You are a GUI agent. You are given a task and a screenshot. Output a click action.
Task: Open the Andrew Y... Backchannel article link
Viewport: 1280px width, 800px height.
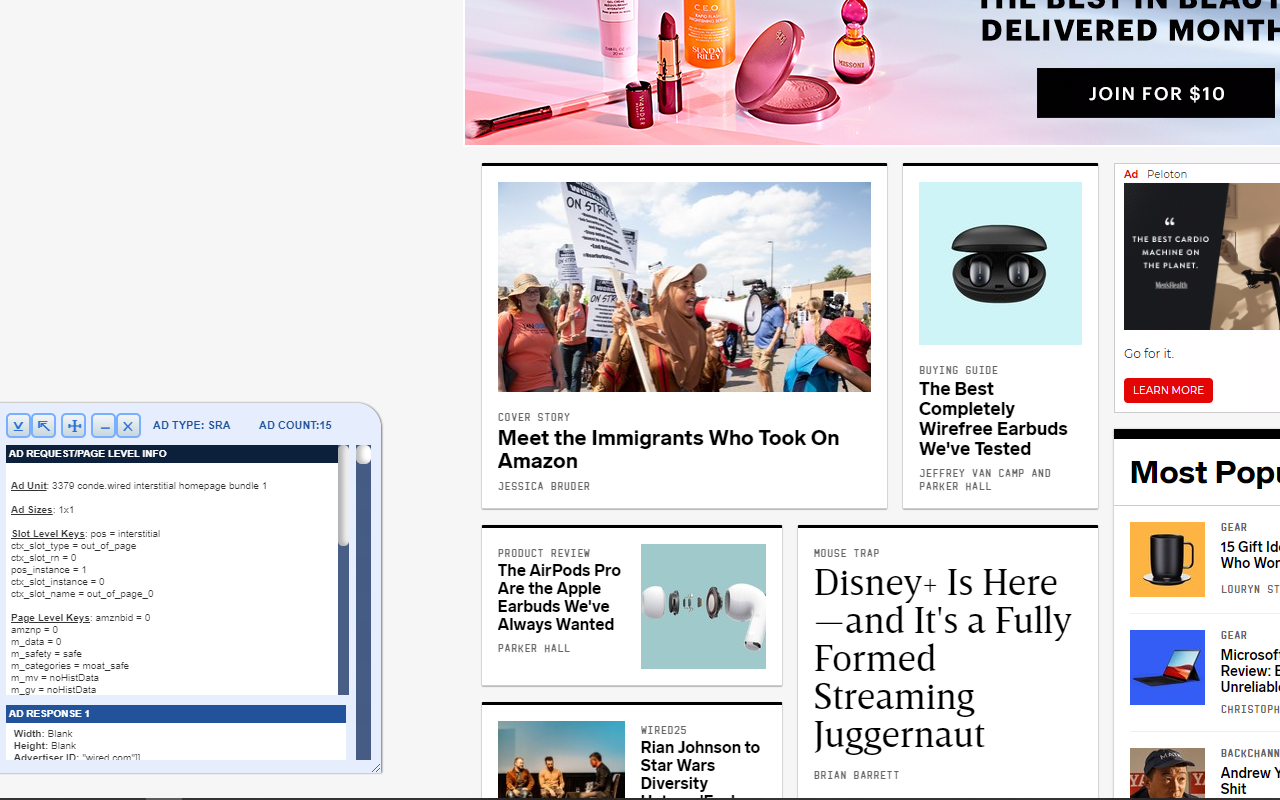(x=1250, y=781)
